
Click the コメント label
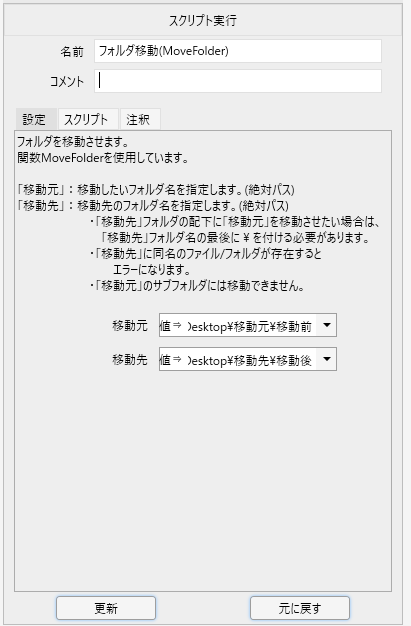point(67,81)
